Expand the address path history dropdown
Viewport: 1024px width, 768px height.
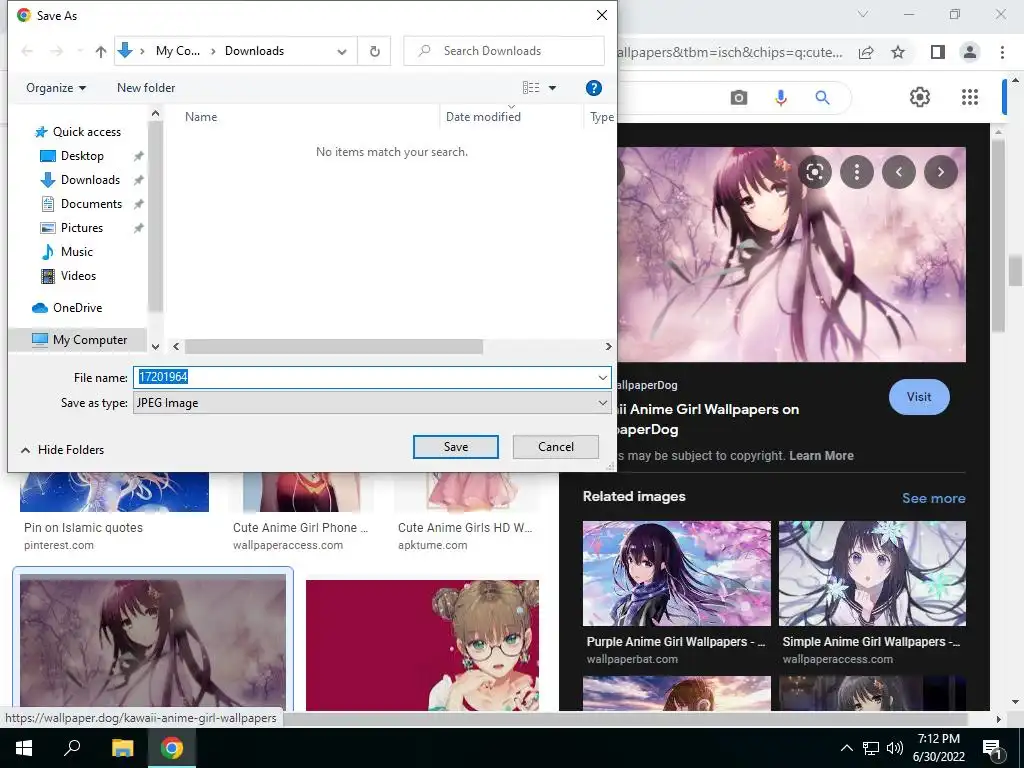pyautogui.click(x=342, y=52)
